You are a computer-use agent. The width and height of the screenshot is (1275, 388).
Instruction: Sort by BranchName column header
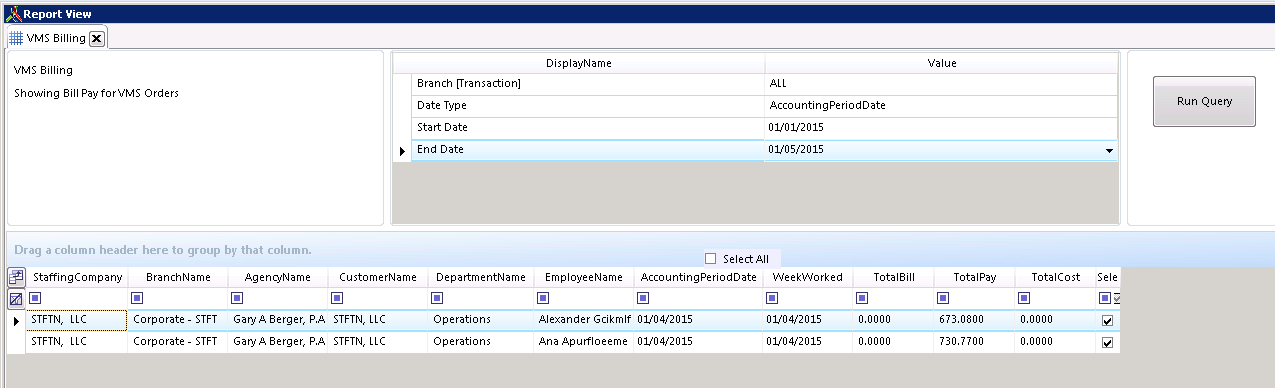(x=178, y=277)
